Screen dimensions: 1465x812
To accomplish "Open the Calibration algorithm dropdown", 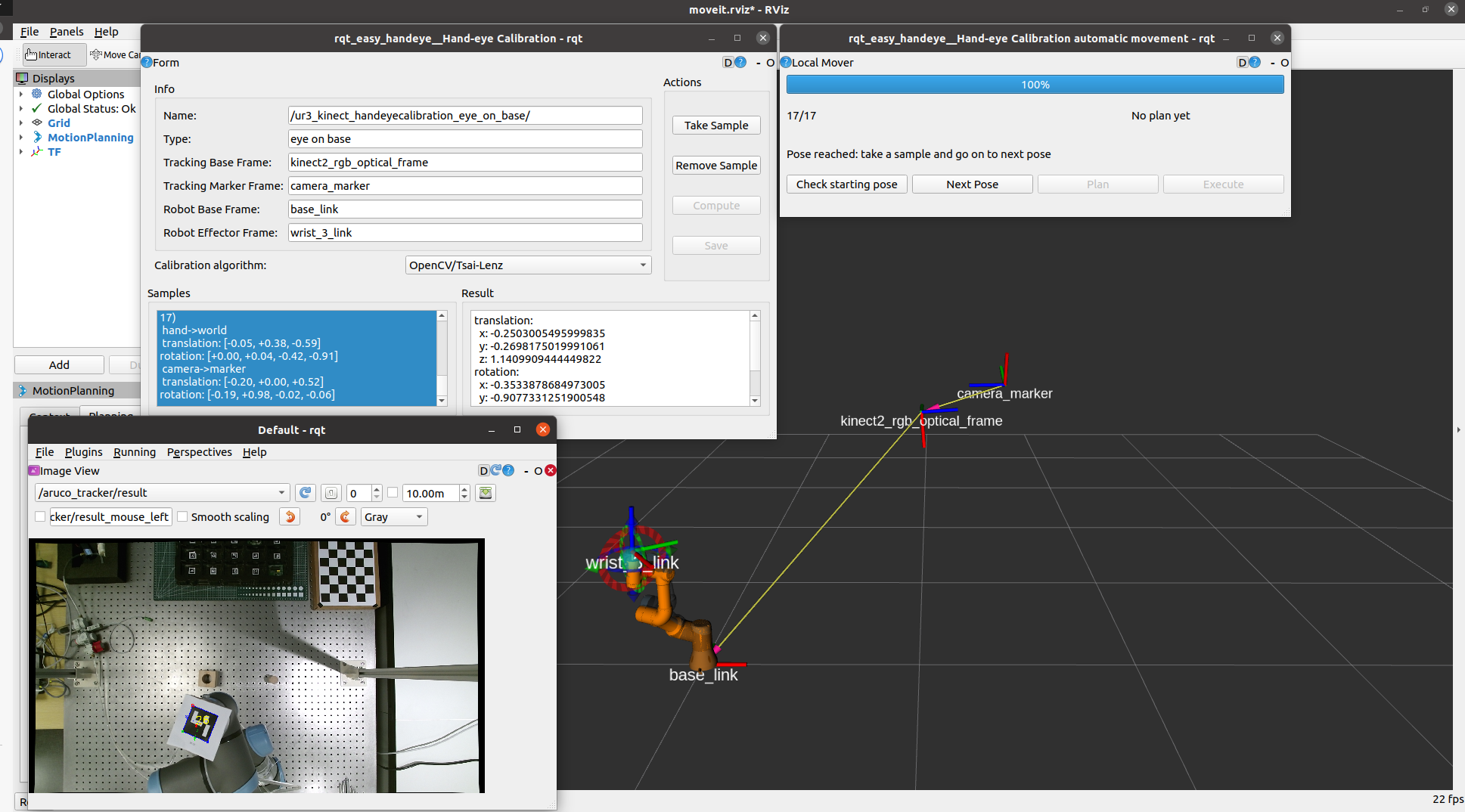I will click(x=528, y=265).
